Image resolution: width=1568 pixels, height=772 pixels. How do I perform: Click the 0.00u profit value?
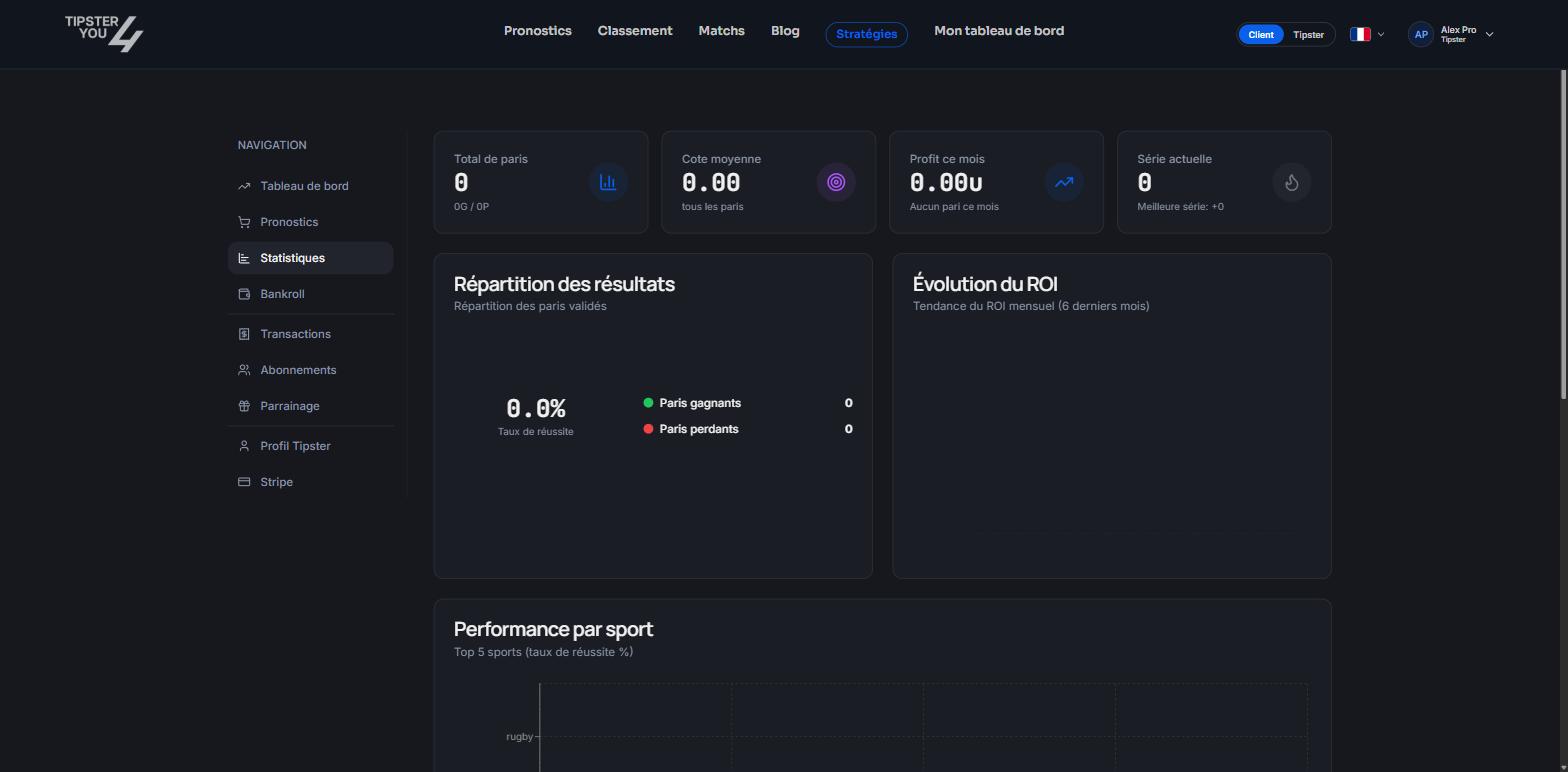point(946,183)
